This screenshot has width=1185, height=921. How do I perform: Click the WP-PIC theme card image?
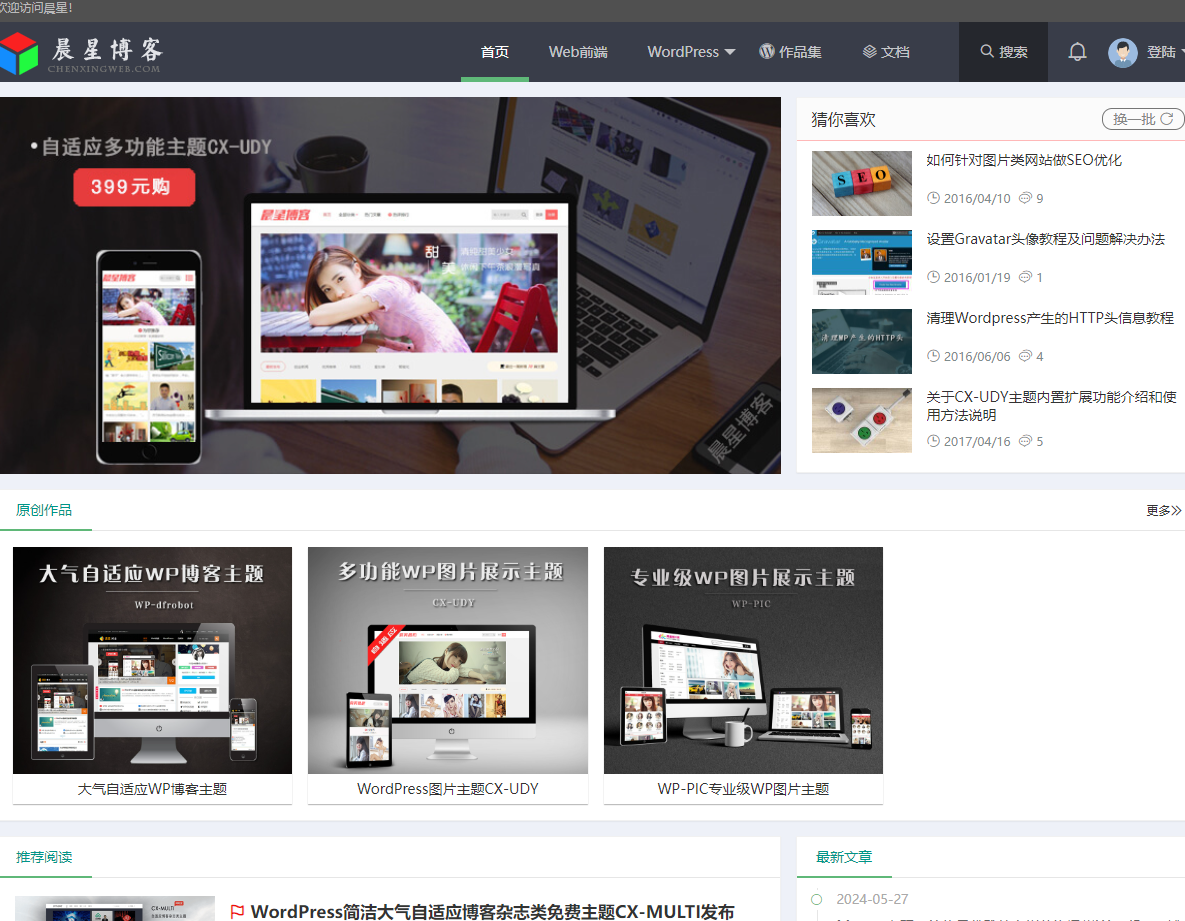click(743, 660)
